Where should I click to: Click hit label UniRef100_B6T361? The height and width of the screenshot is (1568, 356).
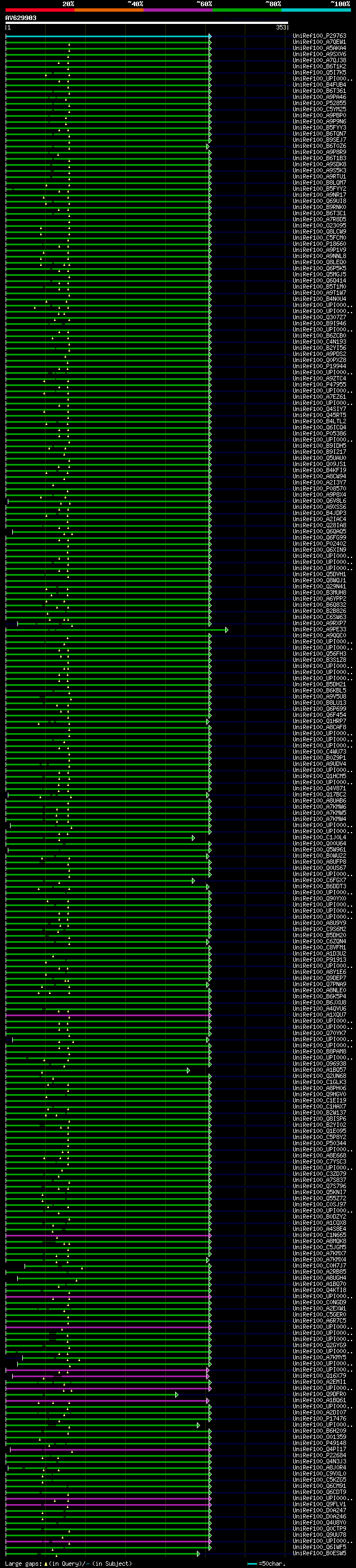[319, 91]
